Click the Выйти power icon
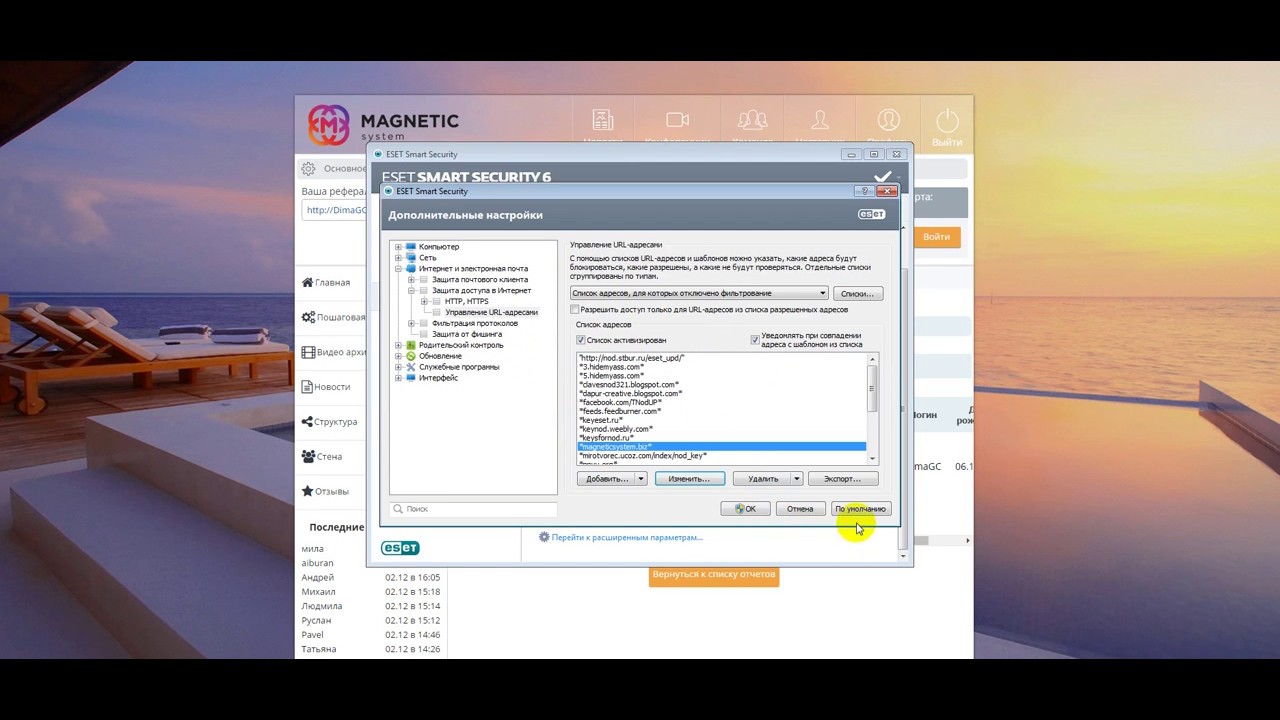 (x=946, y=121)
